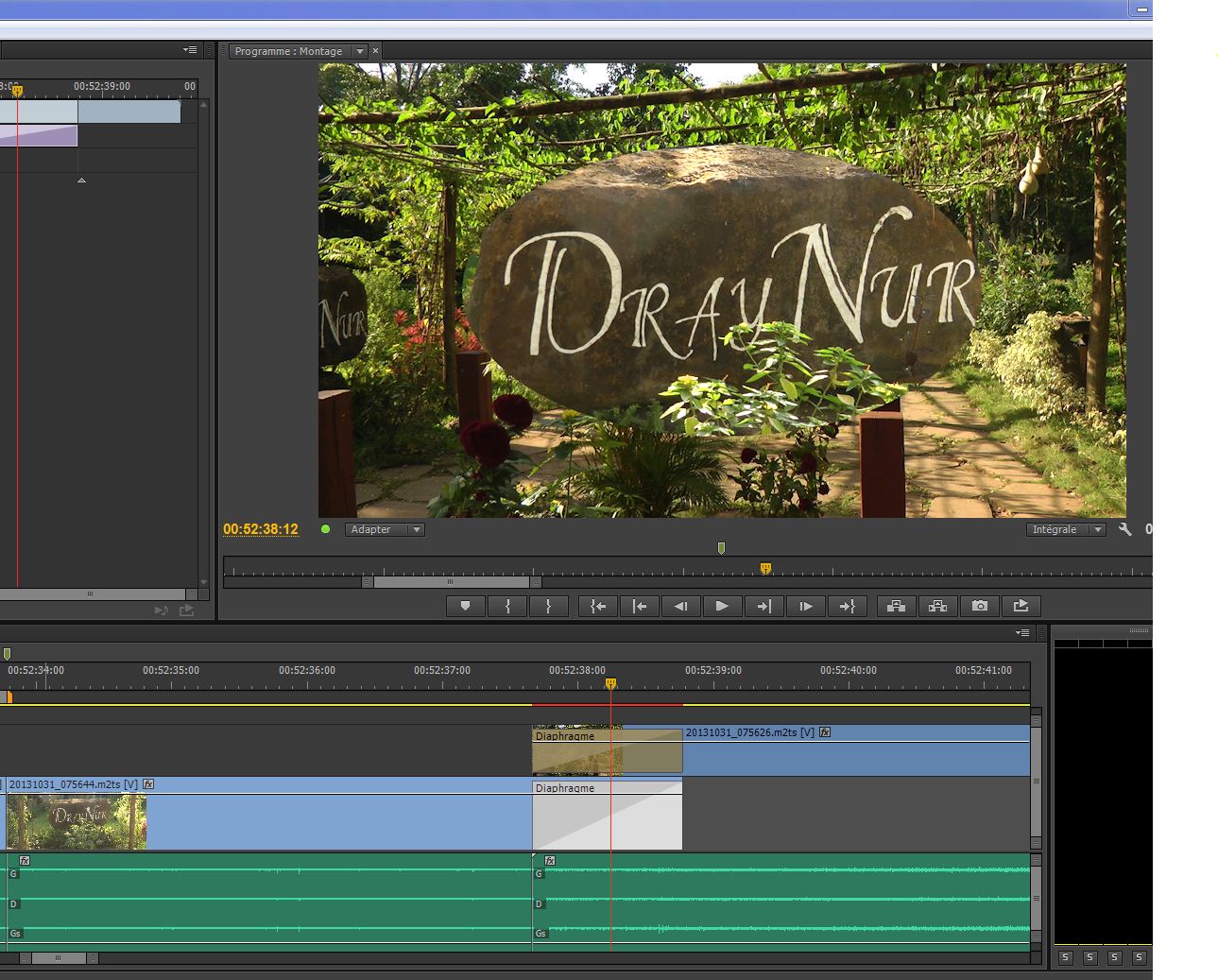1218x980 pixels.
Task: Open settings with the wrench icon
Action: 1124,530
